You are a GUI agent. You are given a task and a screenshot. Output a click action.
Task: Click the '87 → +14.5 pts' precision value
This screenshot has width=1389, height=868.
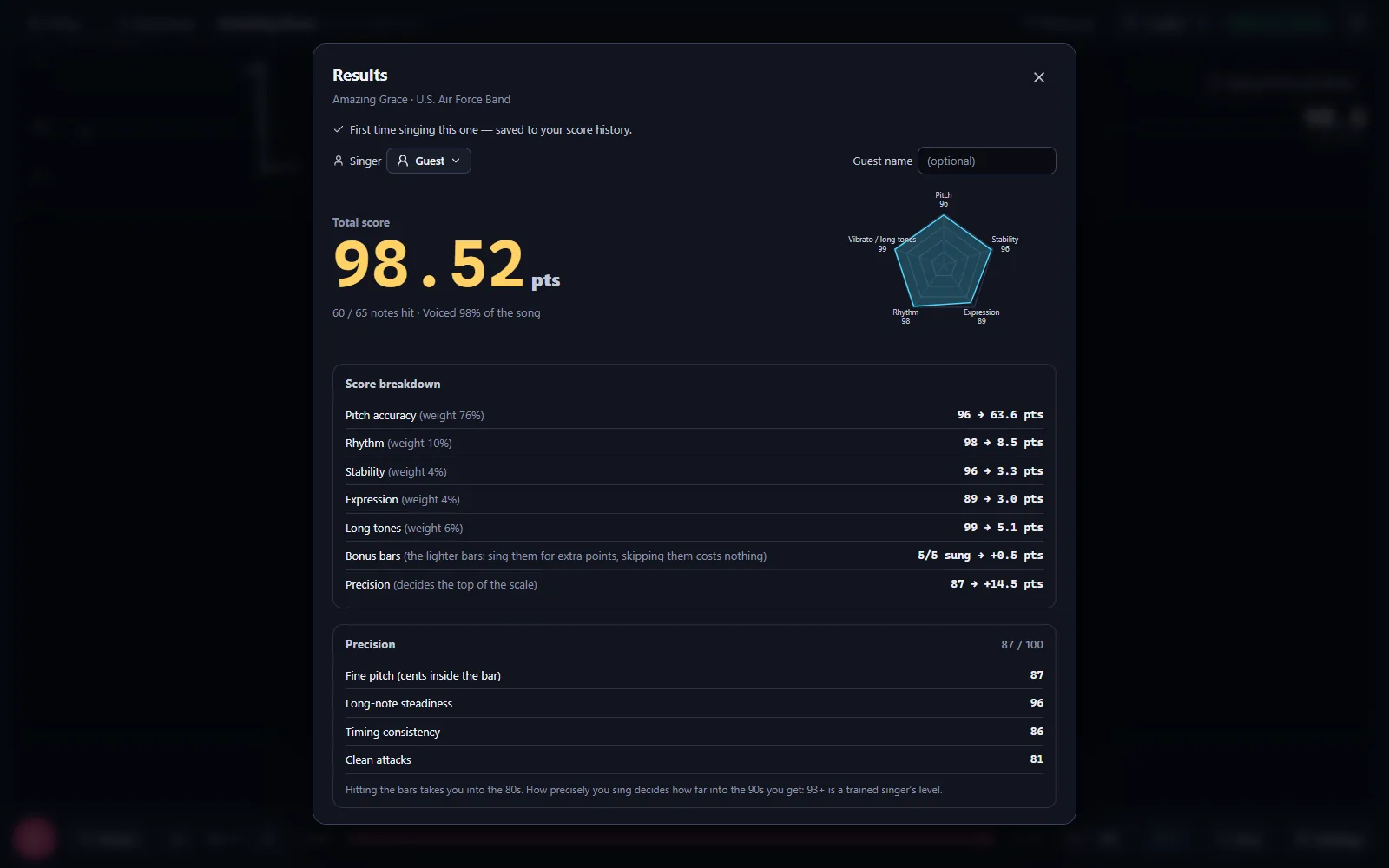(x=997, y=584)
